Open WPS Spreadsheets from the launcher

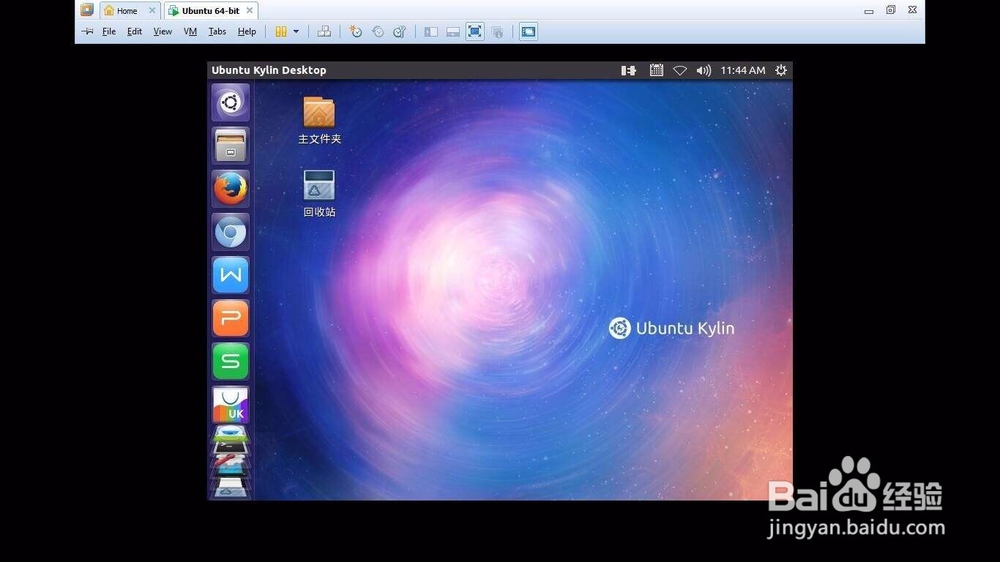[x=230, y=362]
